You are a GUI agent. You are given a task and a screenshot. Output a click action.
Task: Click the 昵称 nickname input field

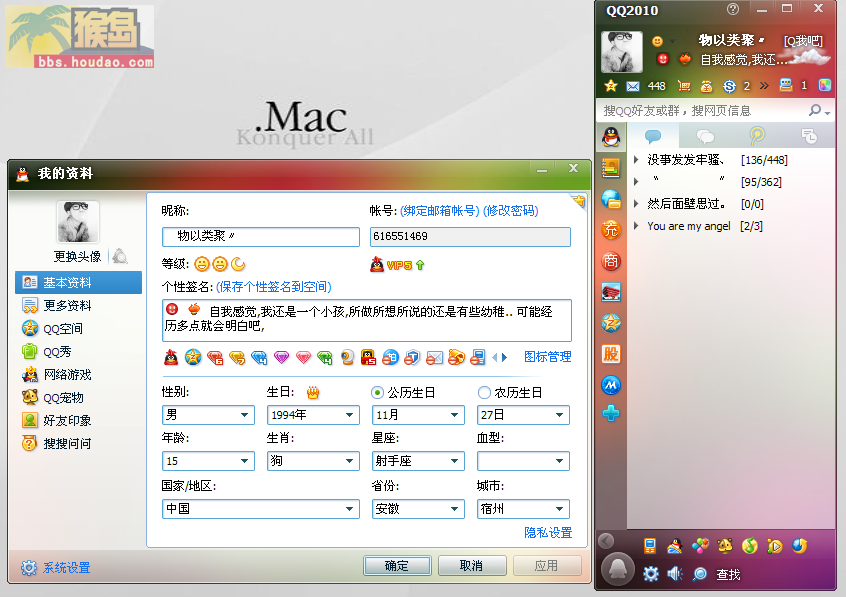pyautogui.click(x=261, y=236)
